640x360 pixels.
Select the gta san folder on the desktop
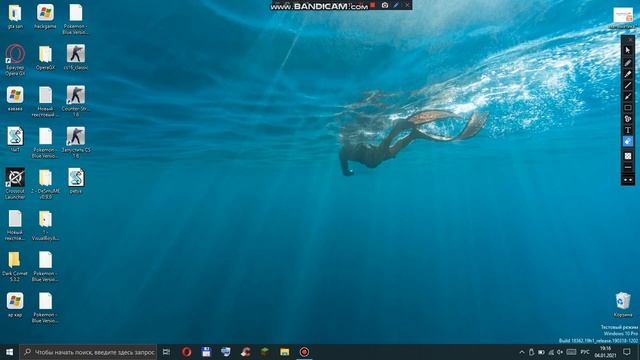point(15,17)
